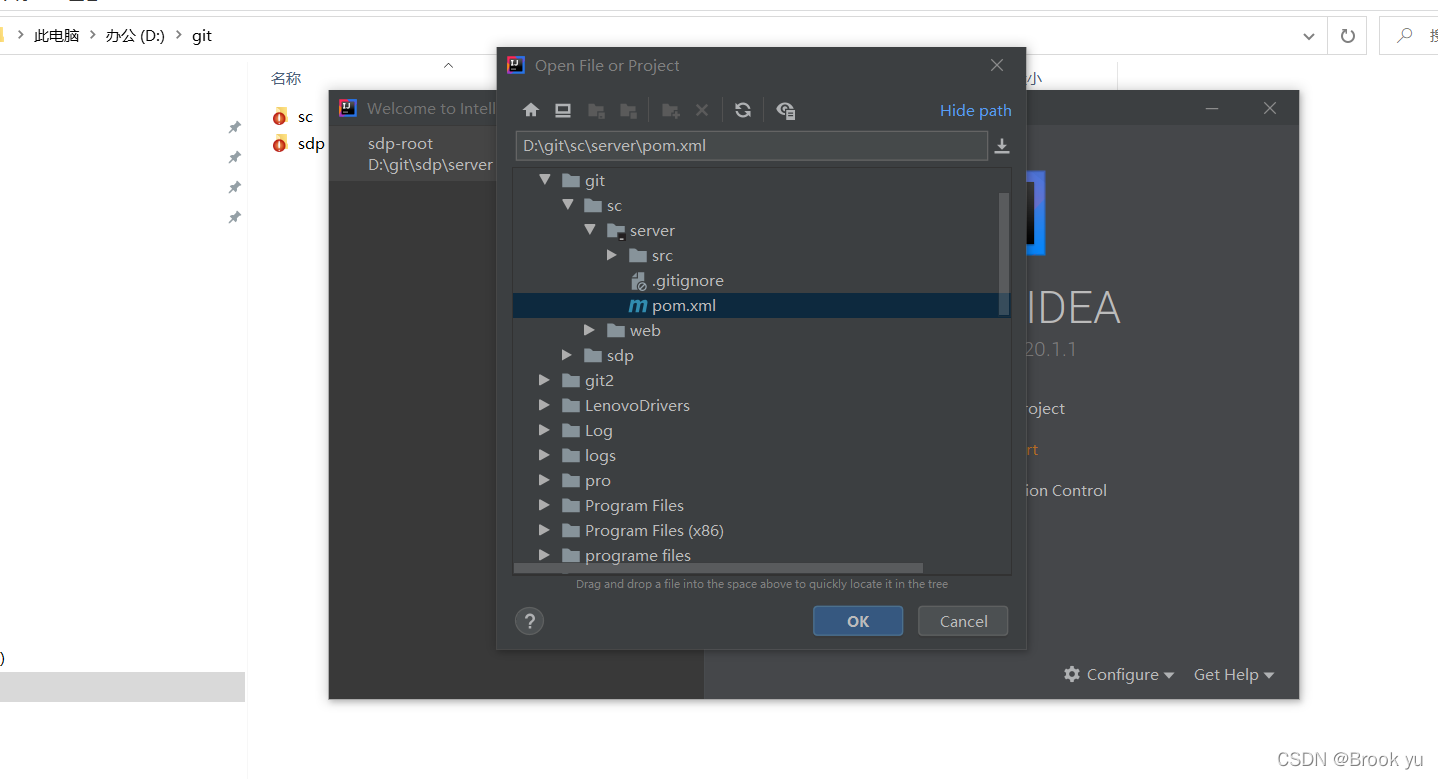The width and height of the screenshot is (1438, 779).
Task: Click the server module folder icon
Action: tap(616, 231)
